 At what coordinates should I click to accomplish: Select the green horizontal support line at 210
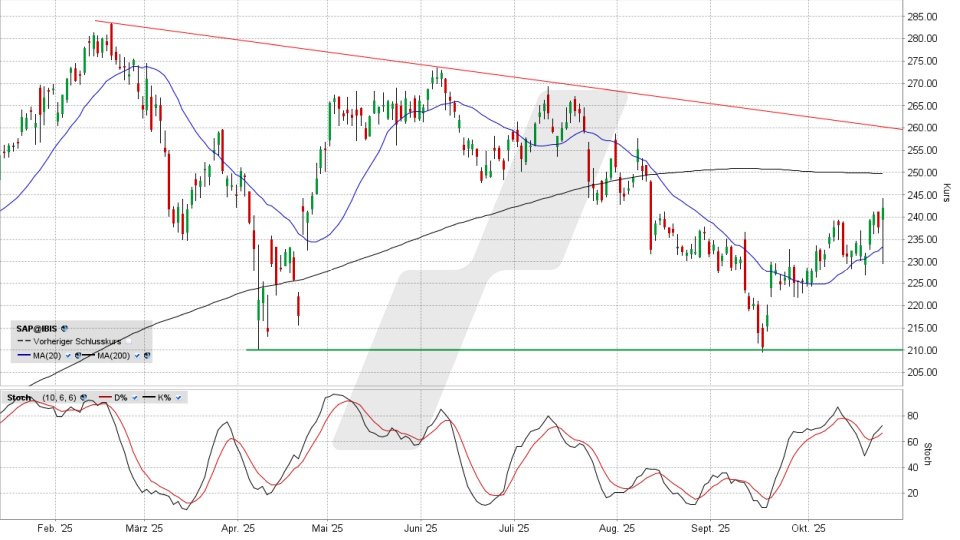(500, 350)
